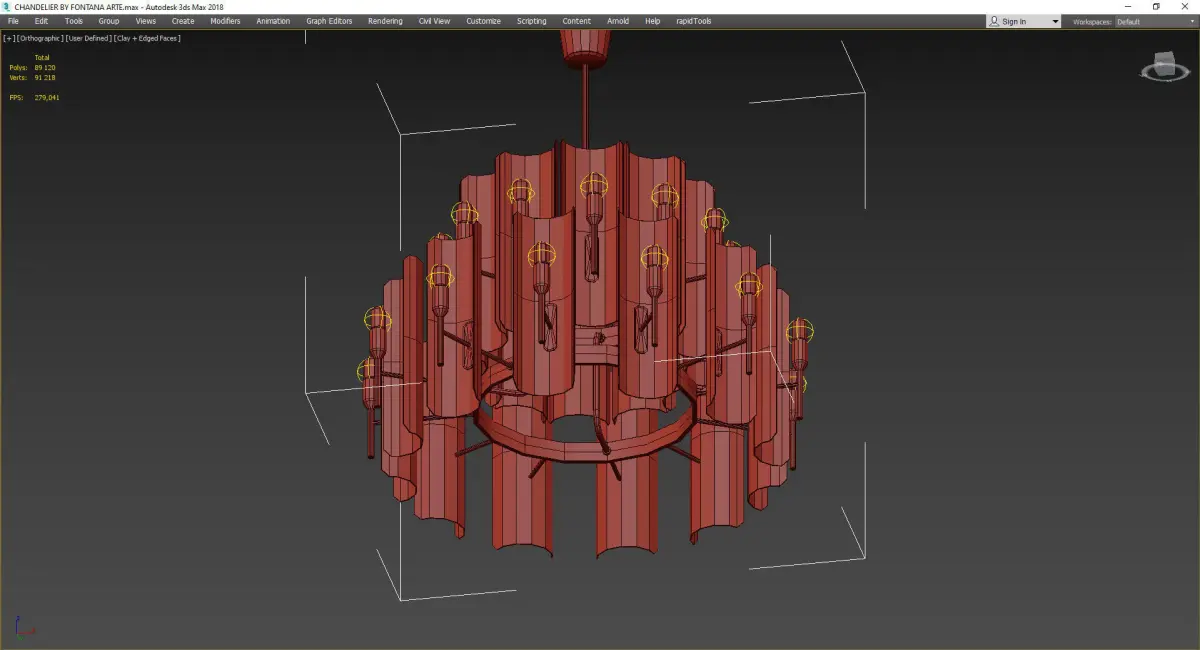Screen dimensions: 1200x650
Task: Restore down the 3ds Max window
Action: pyautogui.click(x=1156, y=7)
